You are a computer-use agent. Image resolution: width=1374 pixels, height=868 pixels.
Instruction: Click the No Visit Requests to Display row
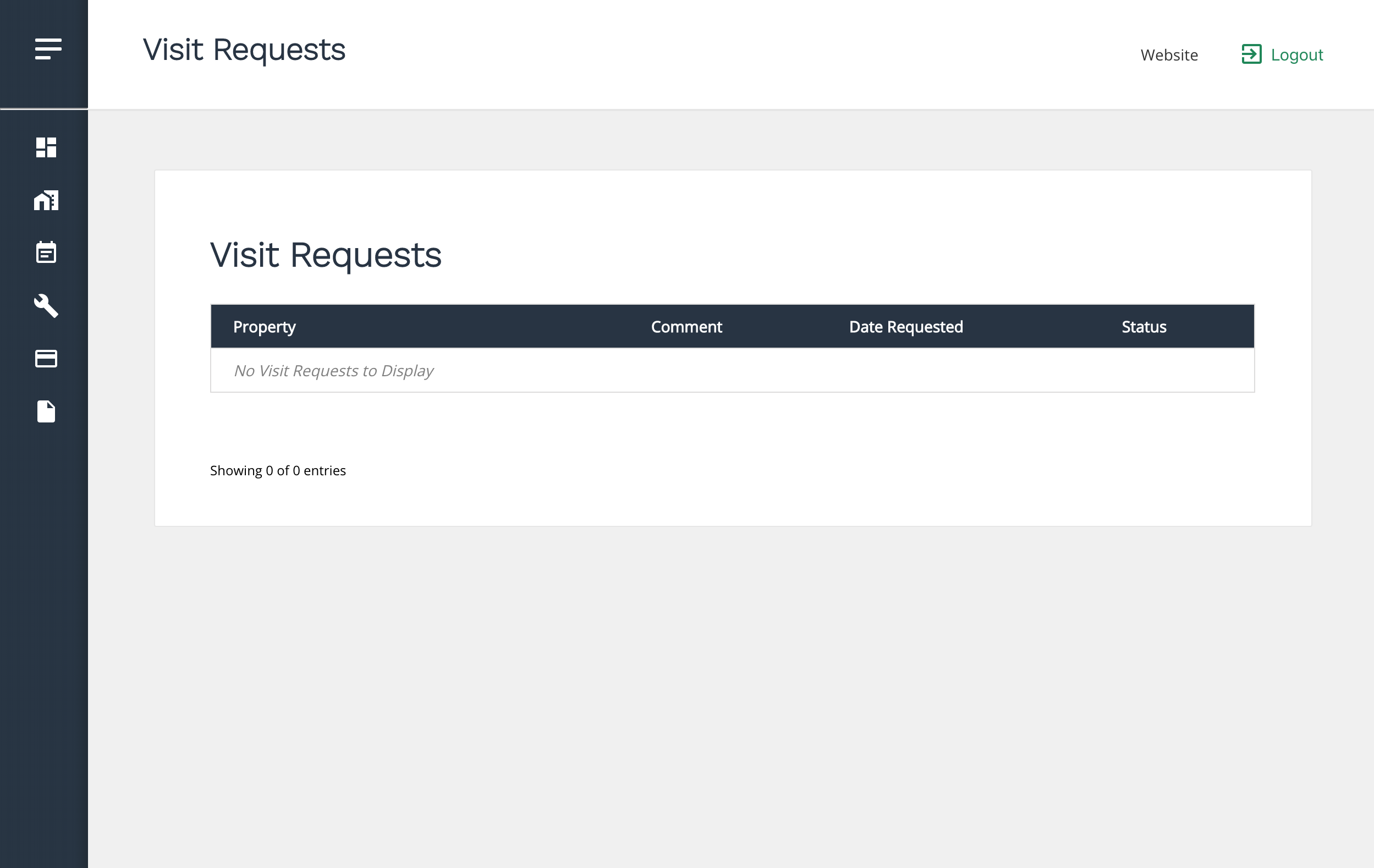click(732, 370)
